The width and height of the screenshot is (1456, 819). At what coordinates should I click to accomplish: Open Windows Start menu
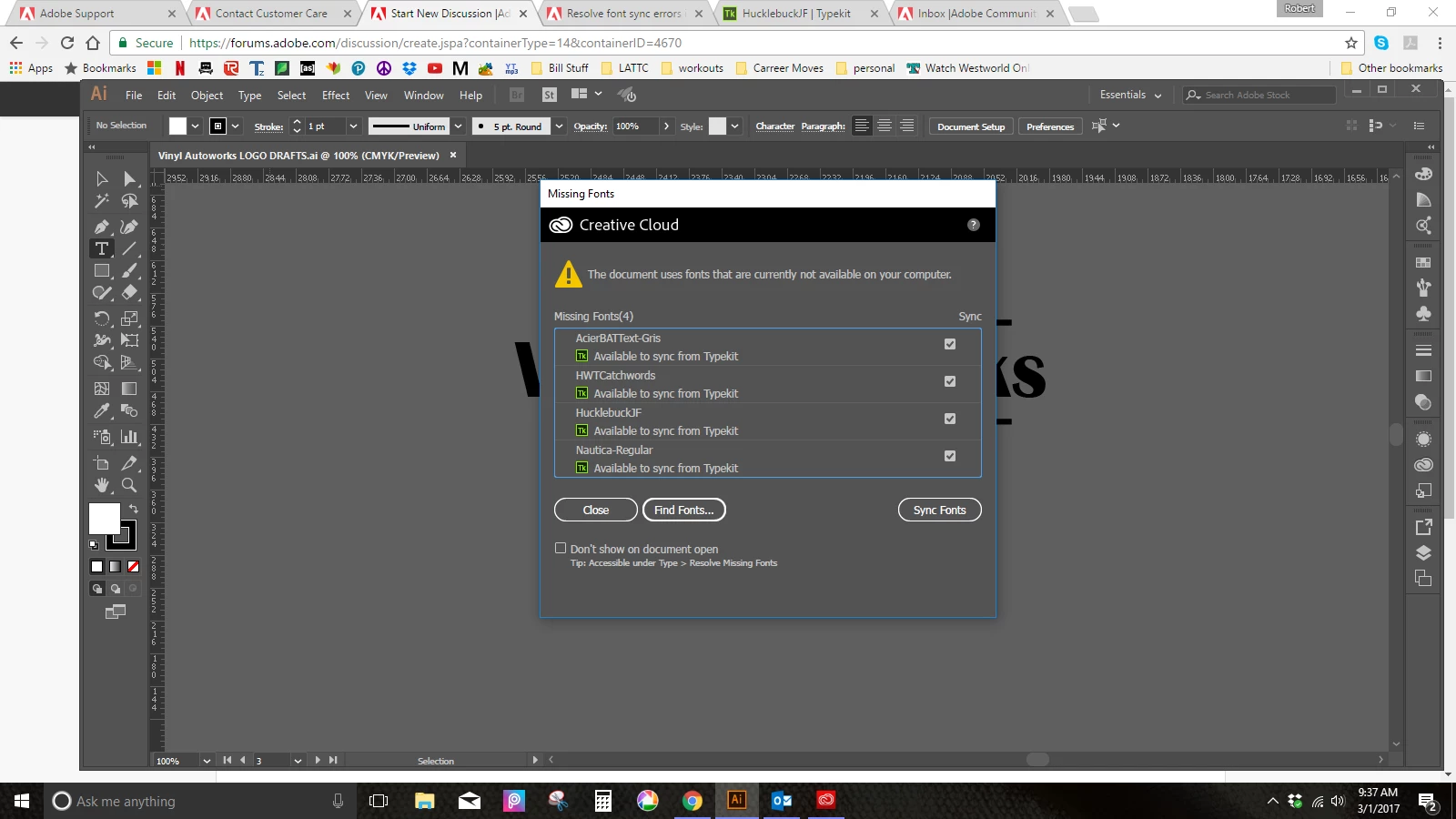pos(22,801)
